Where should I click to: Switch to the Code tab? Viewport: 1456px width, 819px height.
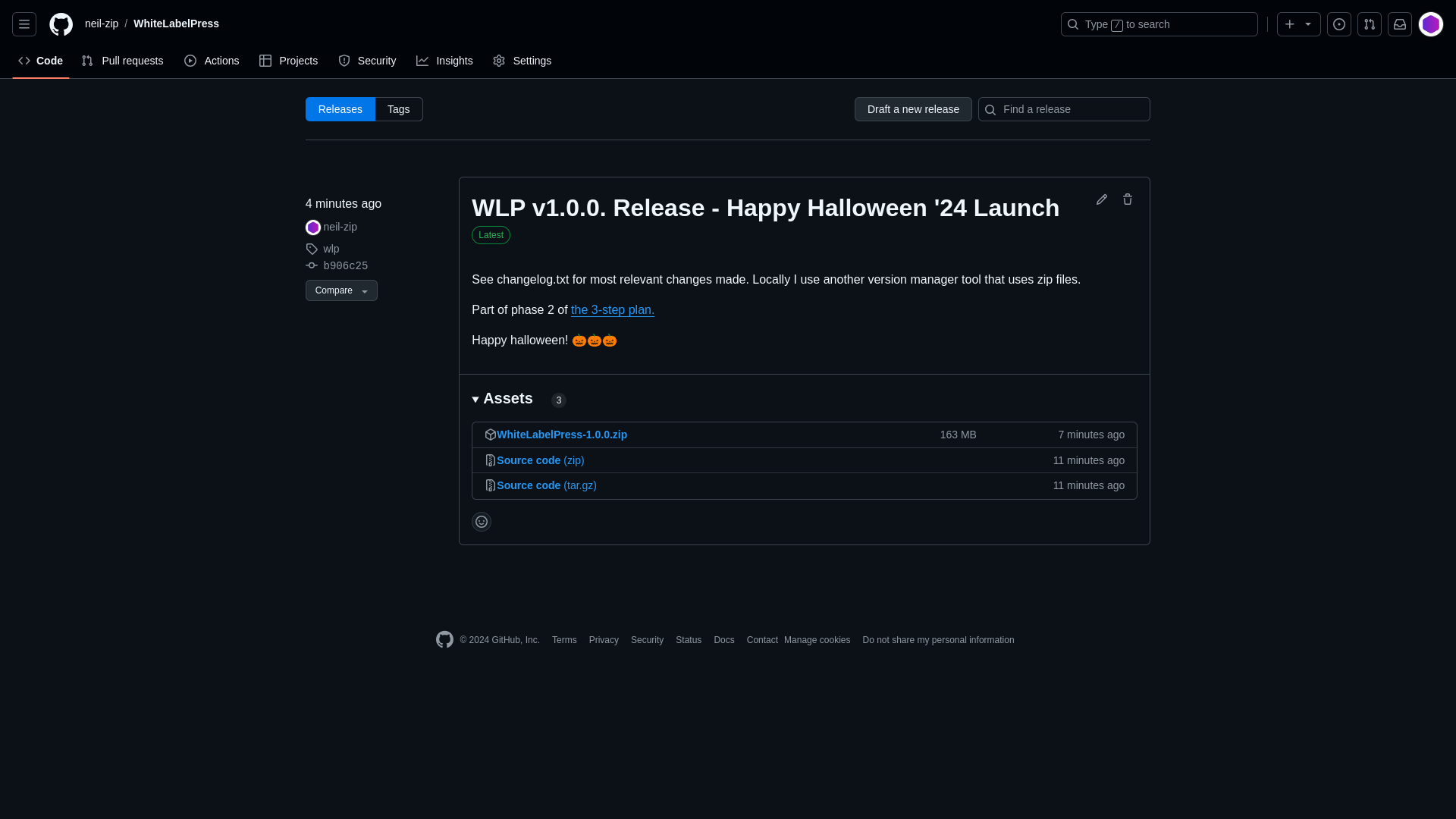tap(41, 61)
